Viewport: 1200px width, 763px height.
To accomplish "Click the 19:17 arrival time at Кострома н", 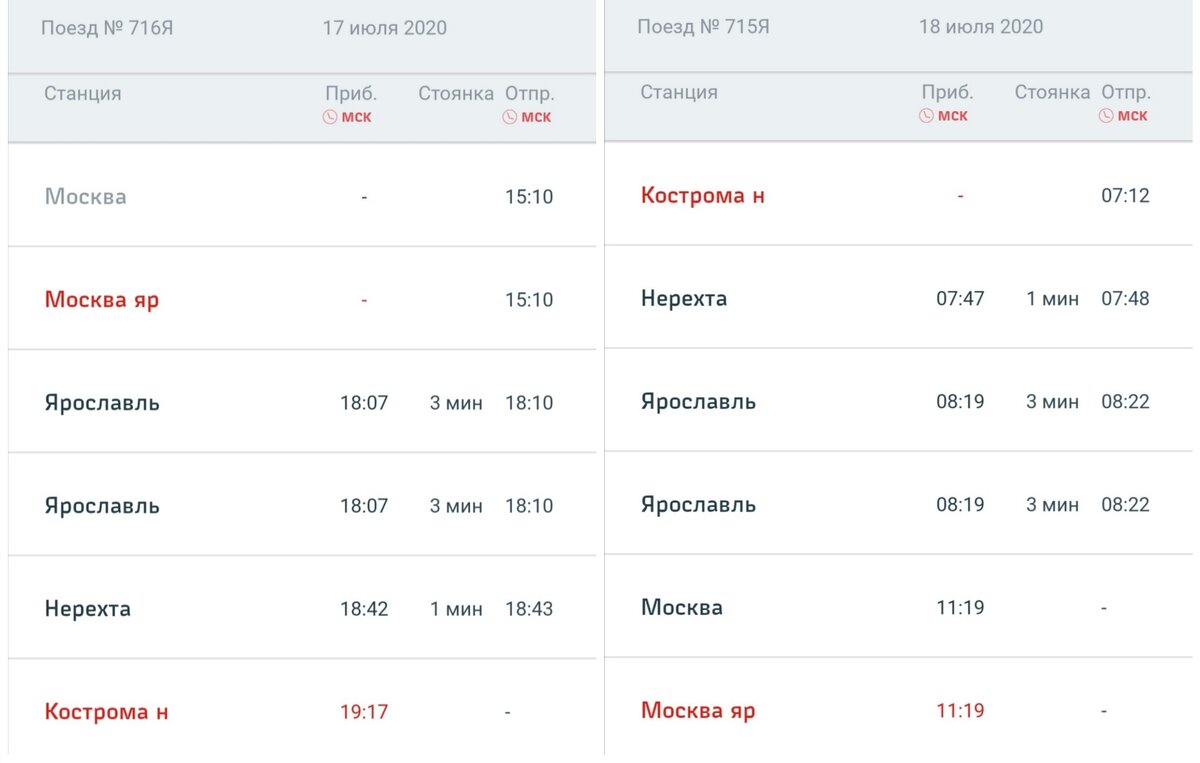I will coord(364,712).
